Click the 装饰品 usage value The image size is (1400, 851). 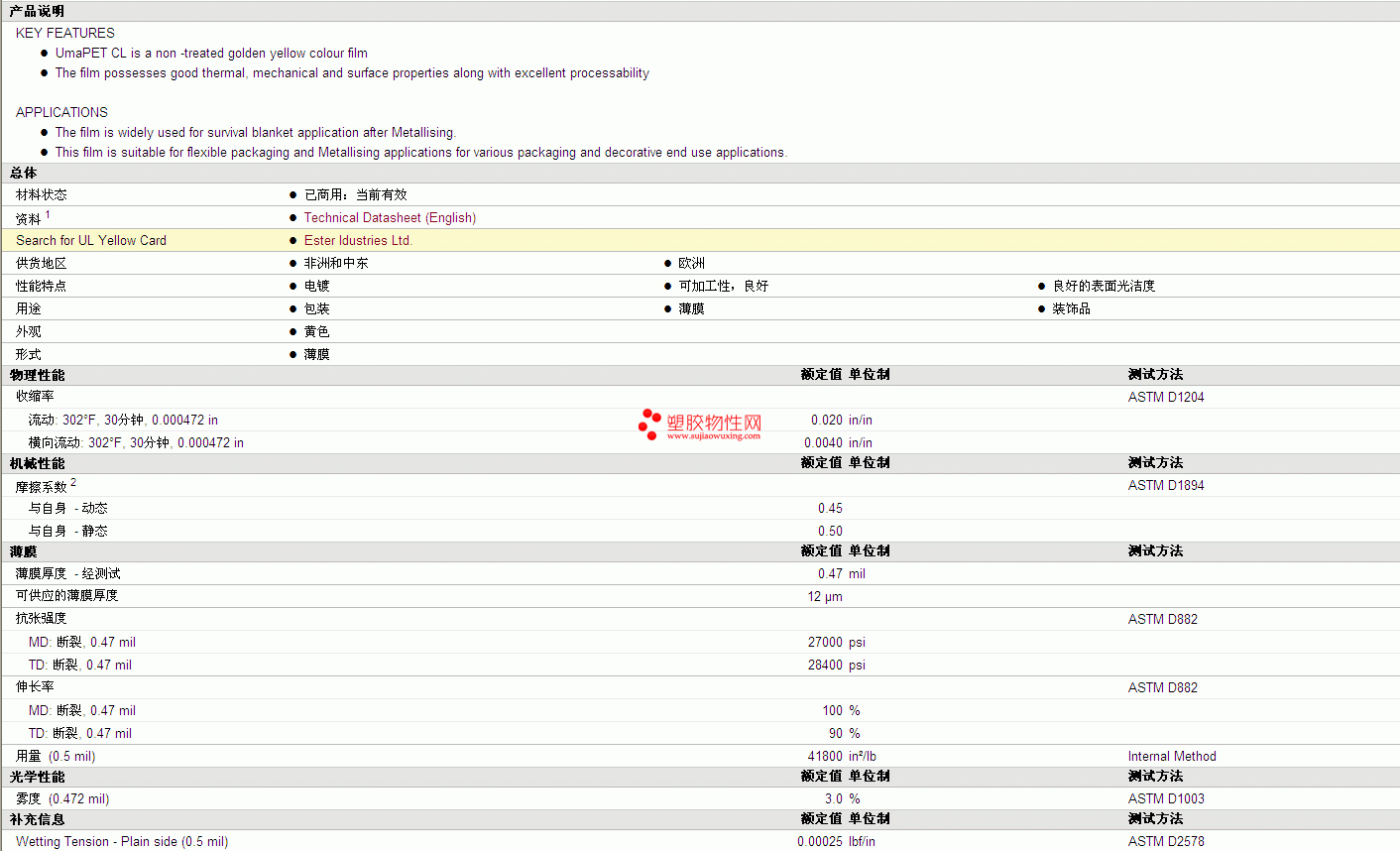click(x=1071, y=308)
